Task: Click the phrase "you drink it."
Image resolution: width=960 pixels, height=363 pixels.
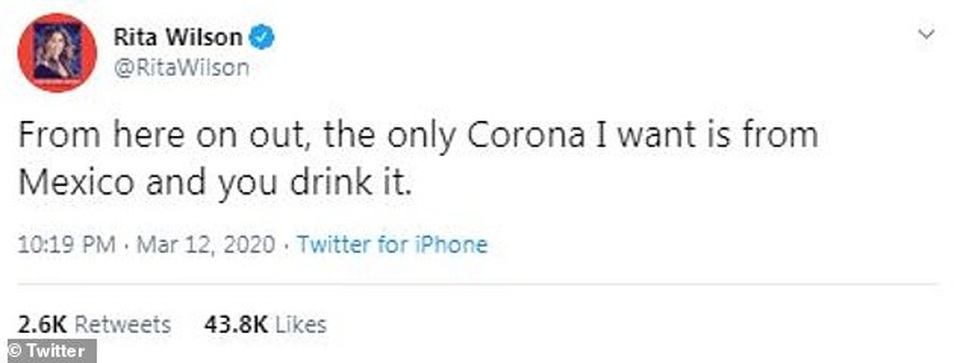Action: pyautogui.click(x=315, y=183)
